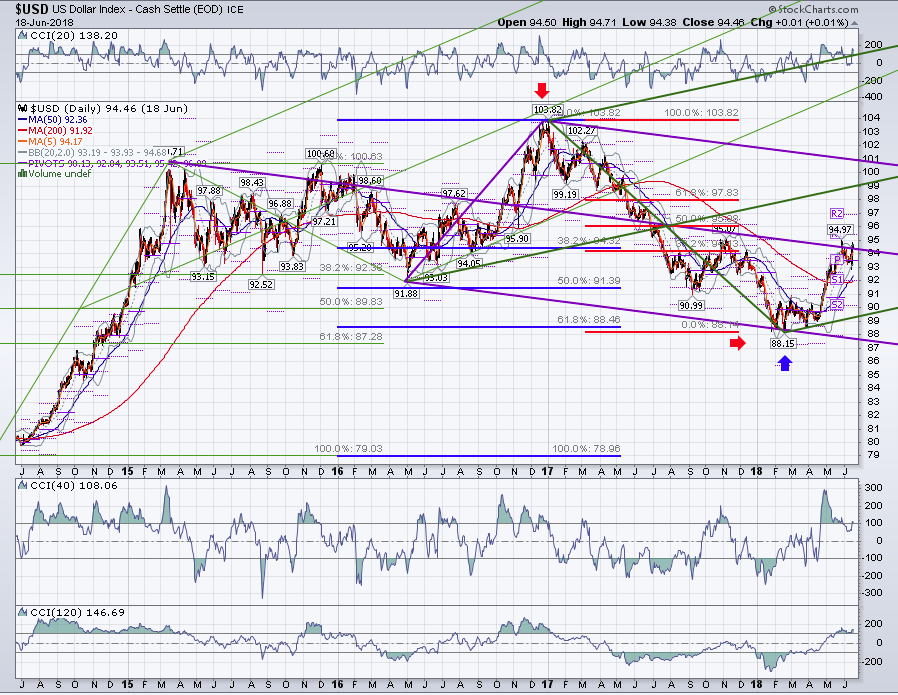Click the area-chart icon beside CCI(40)
This screenshot has height=695, width=898.
pyautogui.click(x=23, y=485)
